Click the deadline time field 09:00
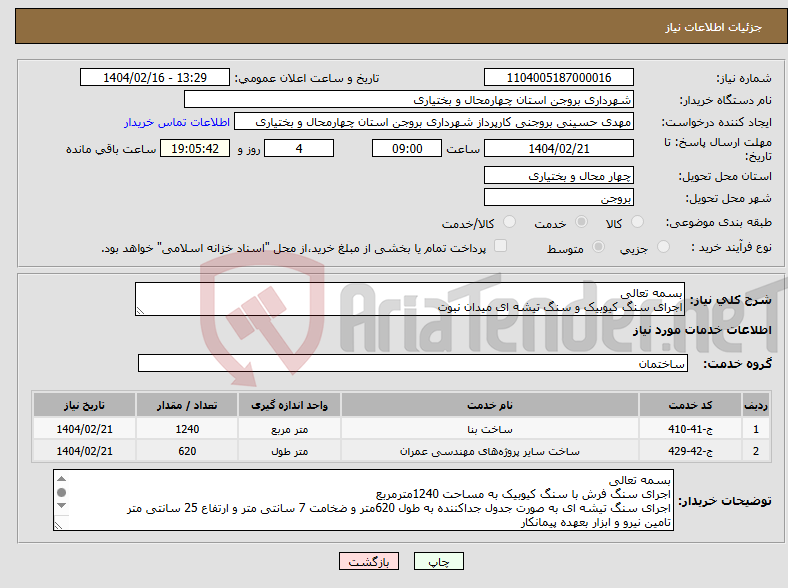Screen dimensions: 788x588 (407, 148)
